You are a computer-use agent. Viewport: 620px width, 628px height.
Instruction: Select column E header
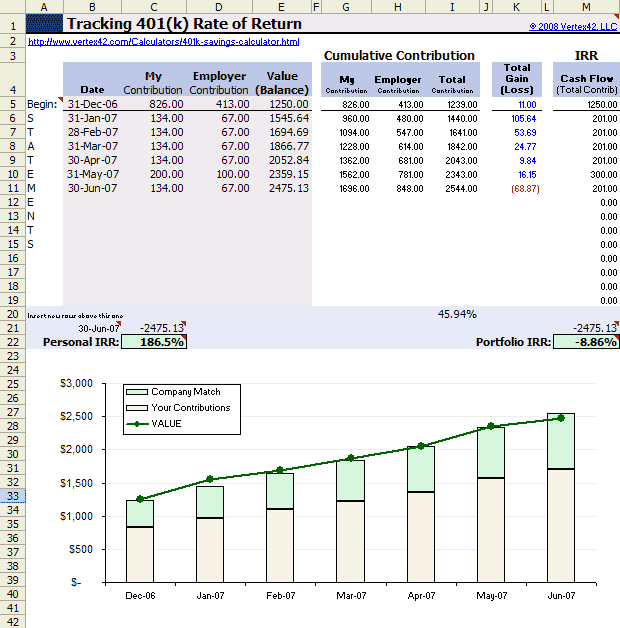tap(282, 7)
